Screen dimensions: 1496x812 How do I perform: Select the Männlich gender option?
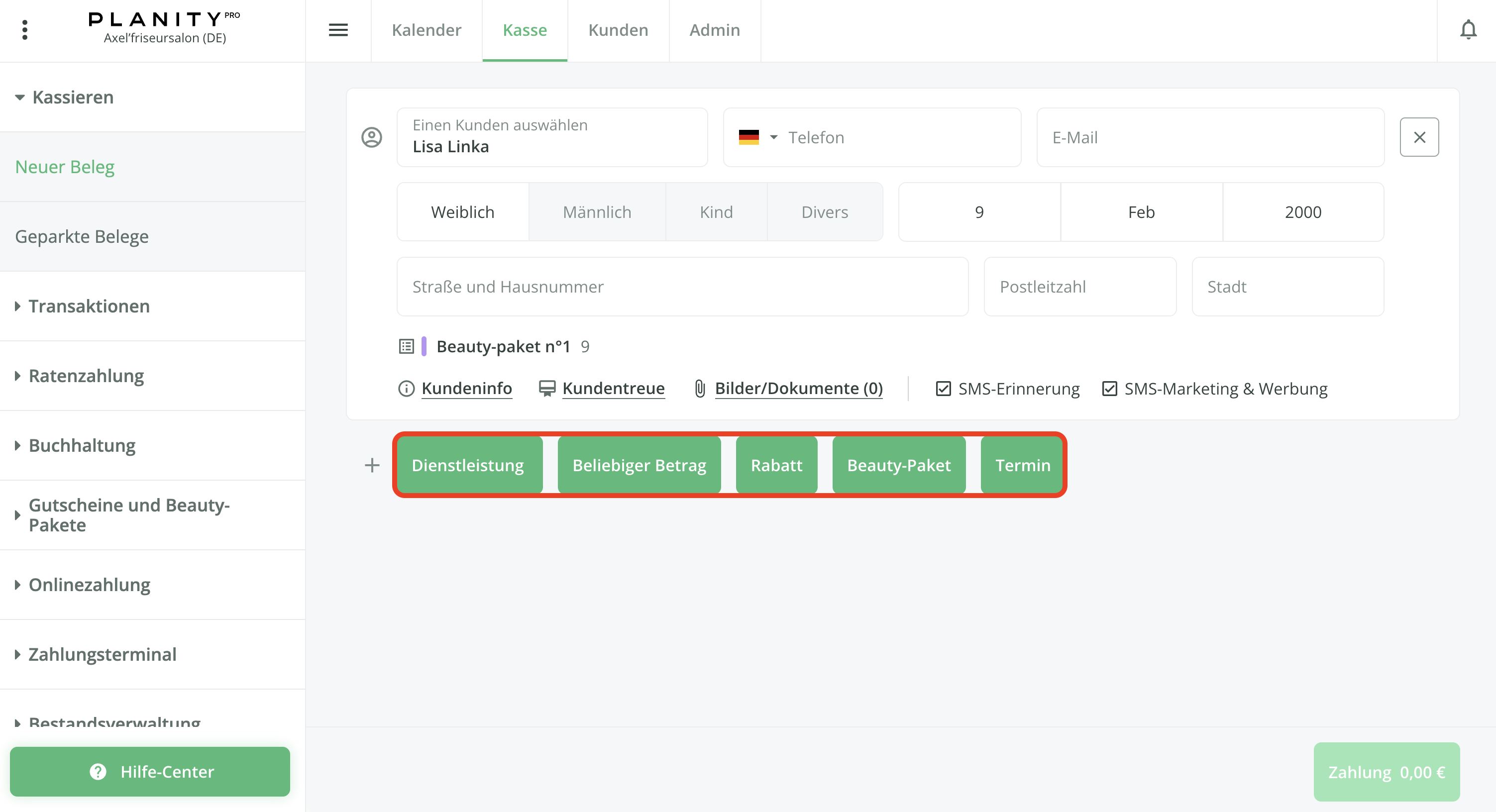[x=596, y=212]
